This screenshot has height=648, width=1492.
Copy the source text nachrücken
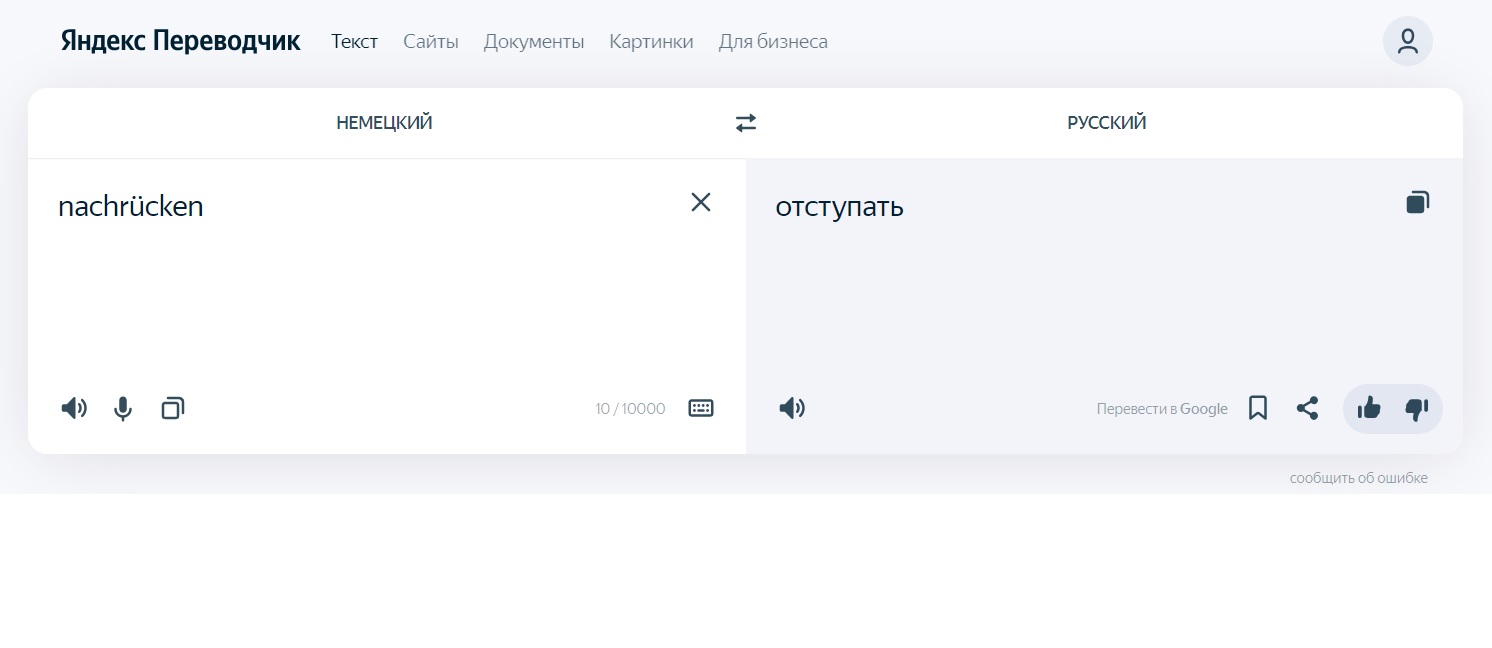point(173,408)
